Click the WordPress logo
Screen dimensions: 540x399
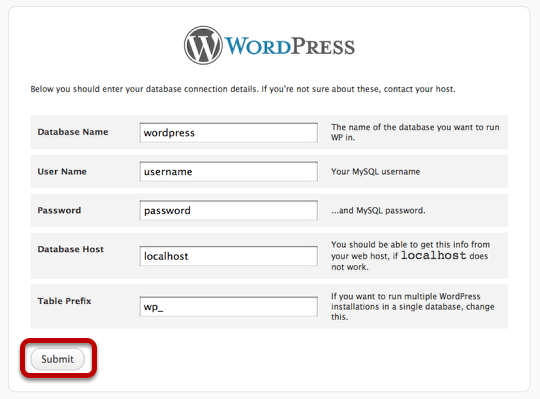tap(269, 45)
